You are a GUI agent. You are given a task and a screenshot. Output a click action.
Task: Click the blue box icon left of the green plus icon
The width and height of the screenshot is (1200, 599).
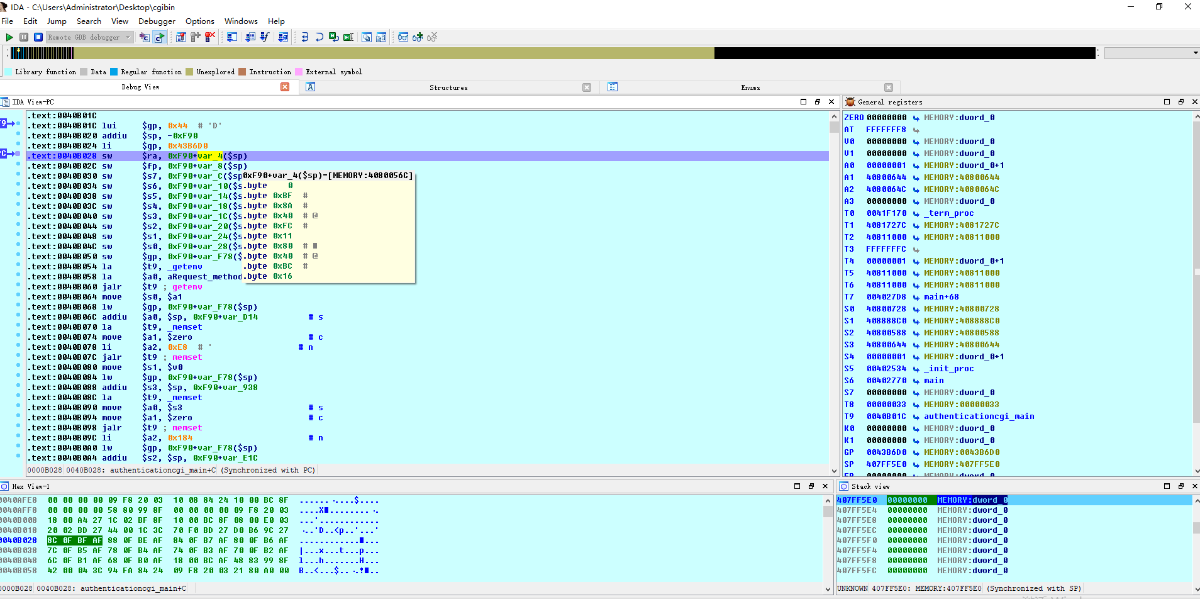(x=403, y=37)
